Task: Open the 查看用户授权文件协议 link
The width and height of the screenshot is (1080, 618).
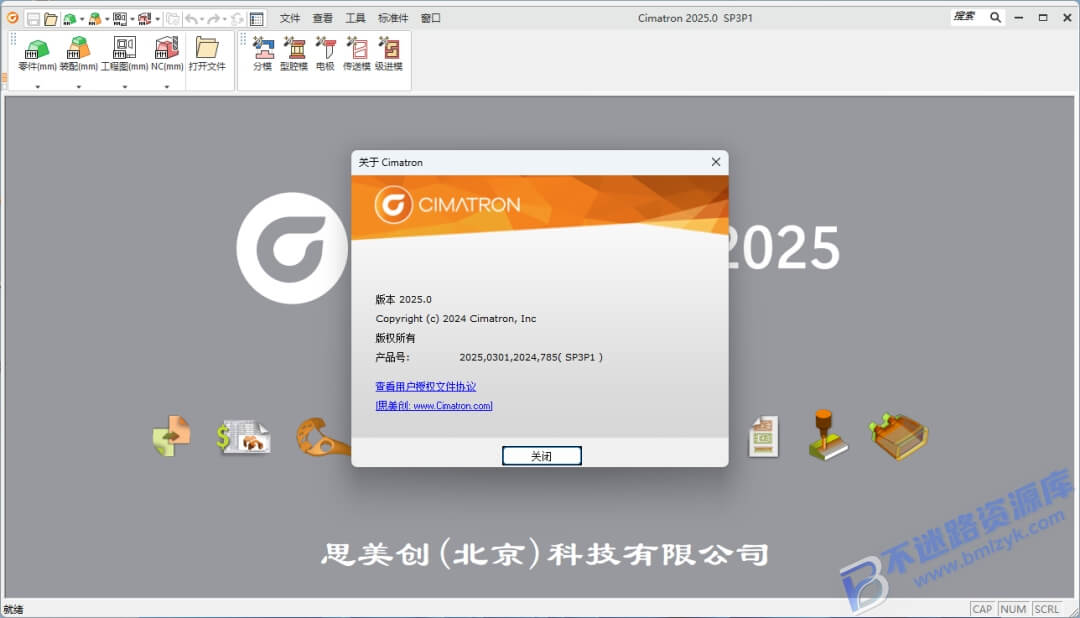Action: [x=426, y=387]
